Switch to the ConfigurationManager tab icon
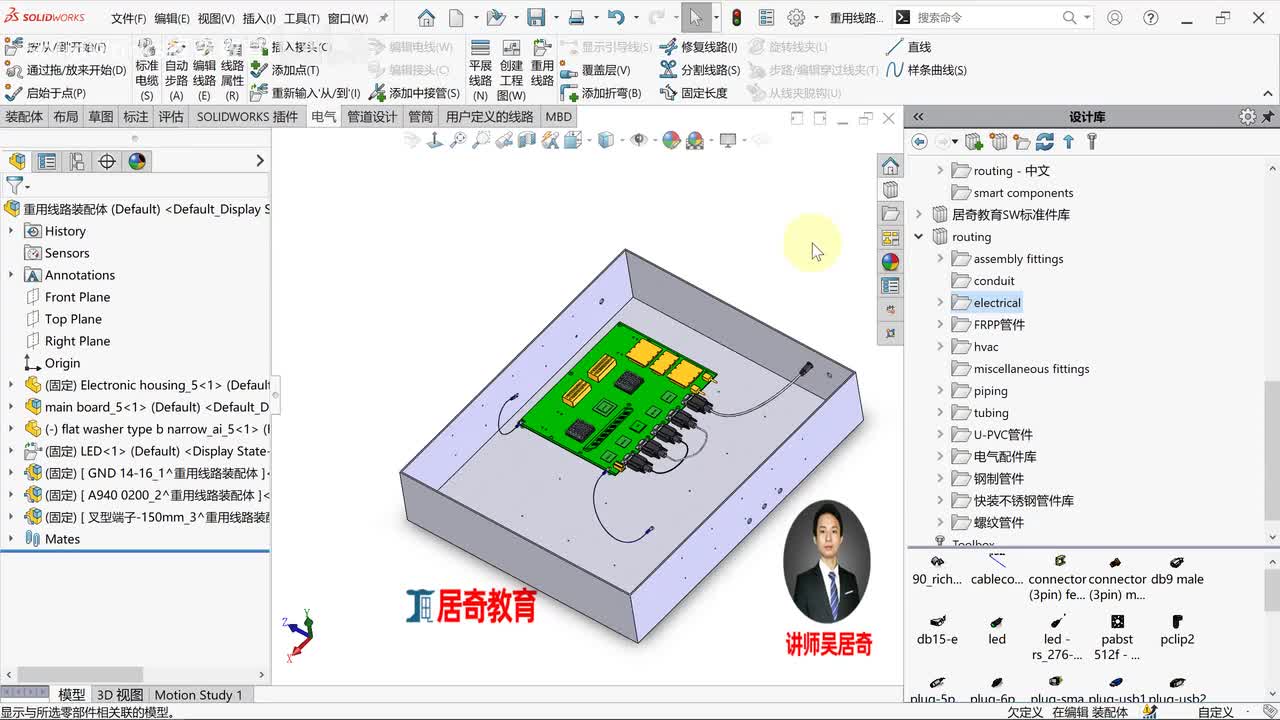Image resolution: width=1280 pixels, height=720 pixels. click(x=77, y=161)
